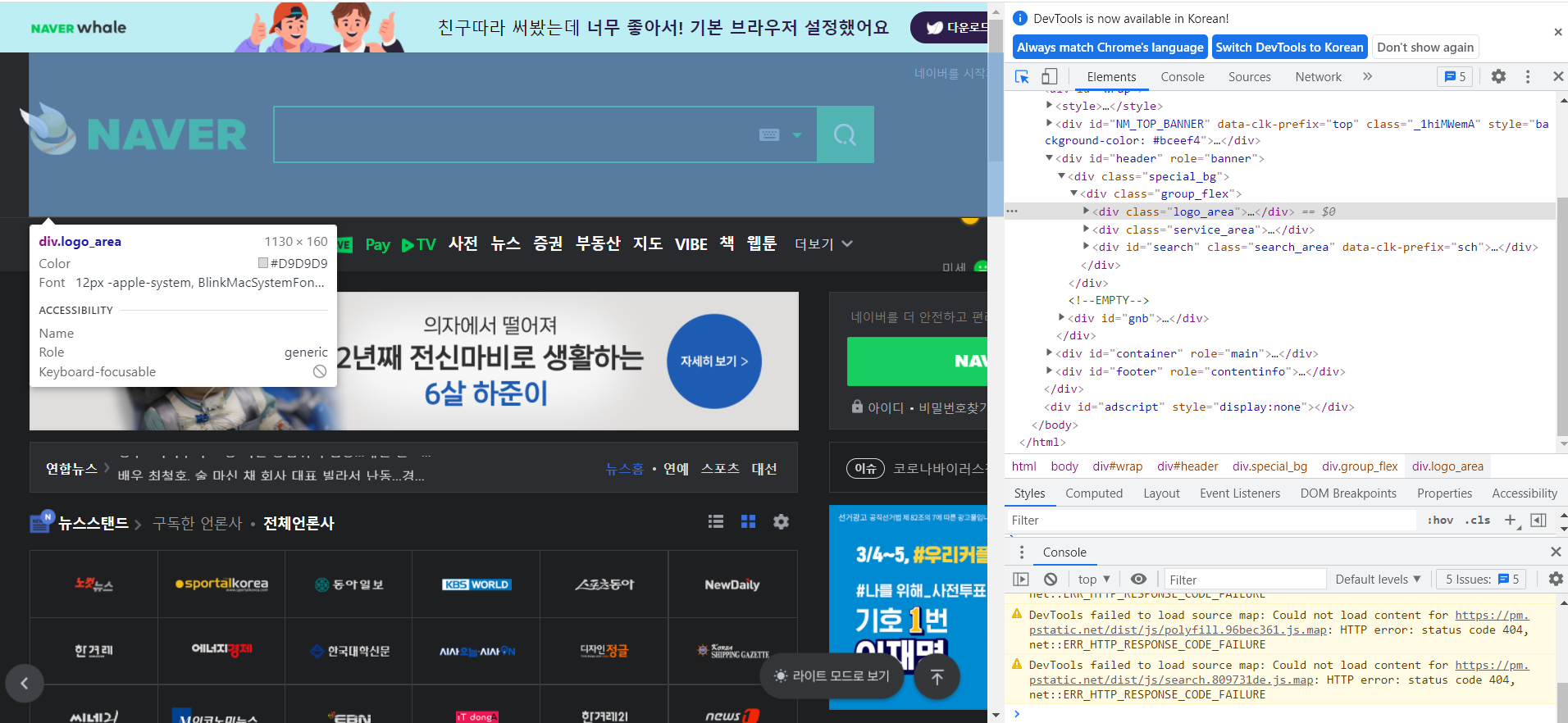Viewport: 1568px width, 723px height.
Task: Open the console drawer three-dot menu
Action: (1021, 552)
